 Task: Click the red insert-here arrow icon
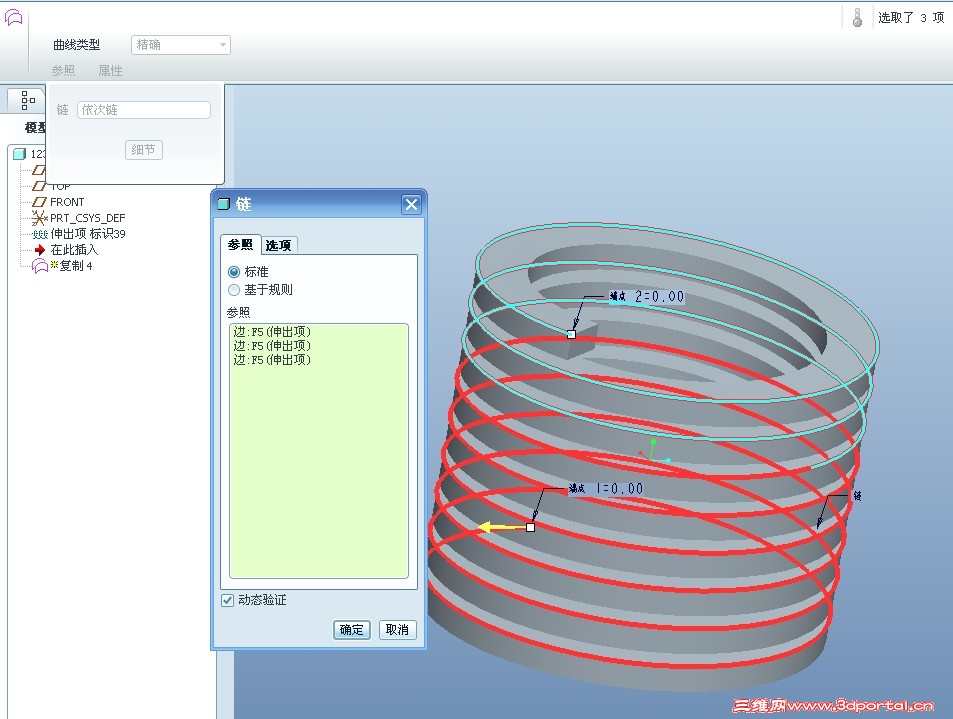point(40,250)
